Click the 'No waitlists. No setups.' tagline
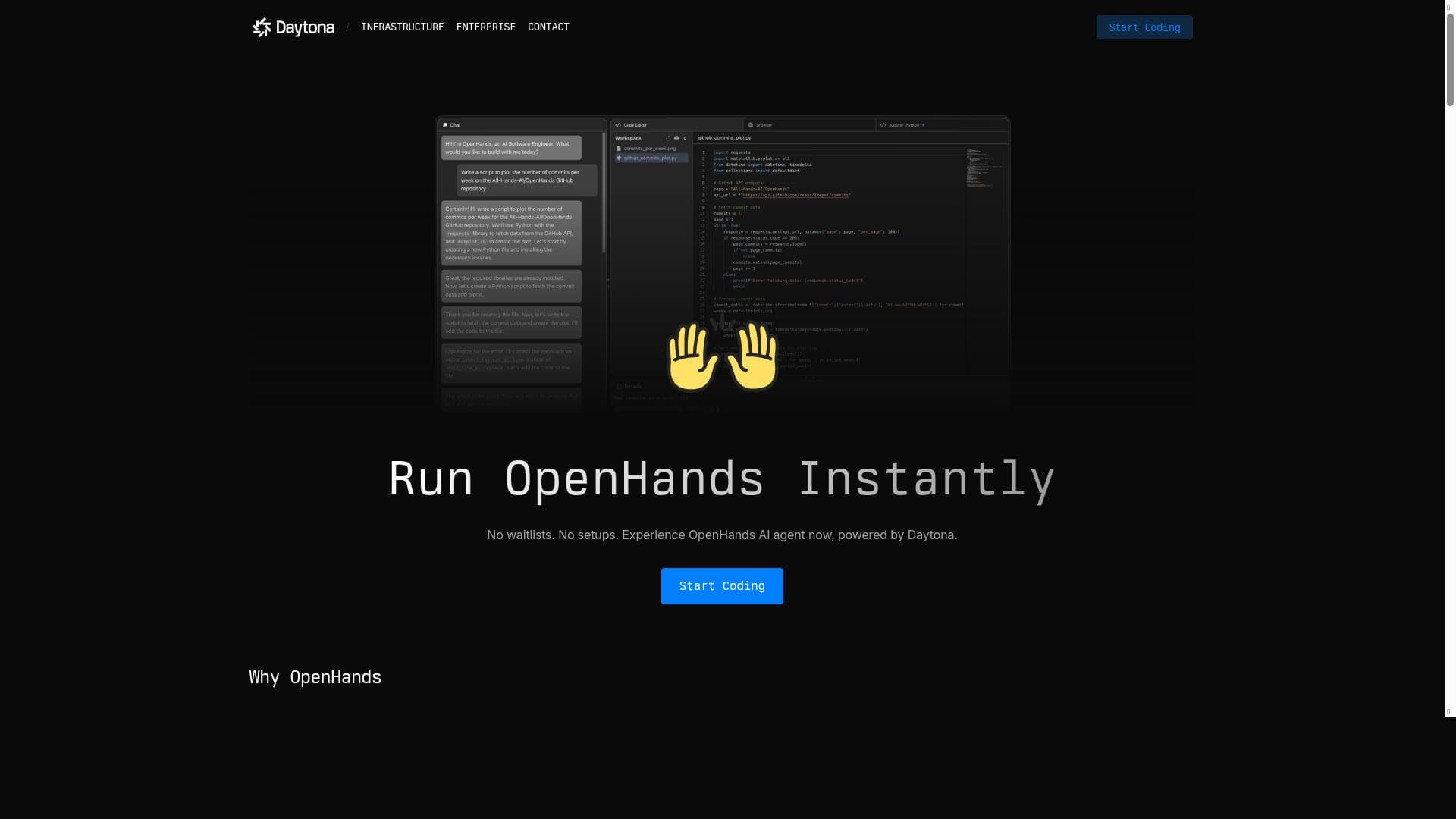 721,535
